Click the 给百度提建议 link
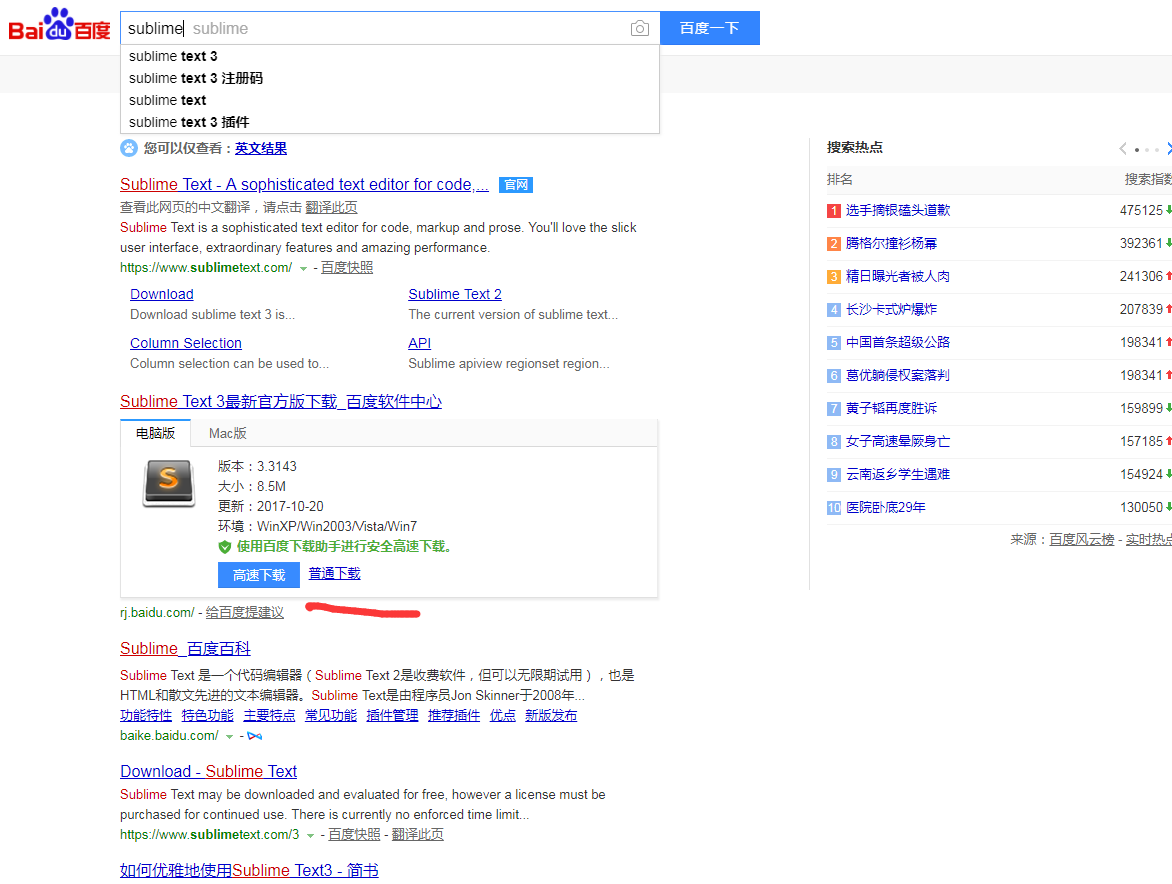The height and width of the screenshot is (884, 1172). click(x=244, y=612)
